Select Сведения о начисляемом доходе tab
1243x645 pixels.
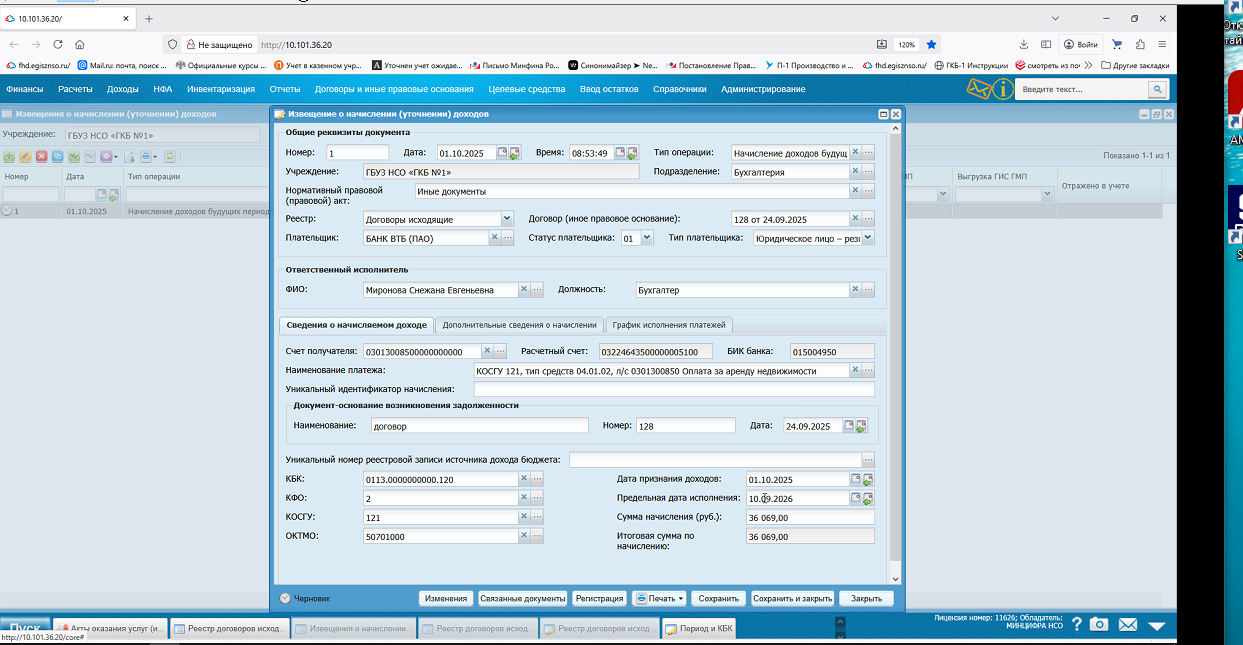356,325
